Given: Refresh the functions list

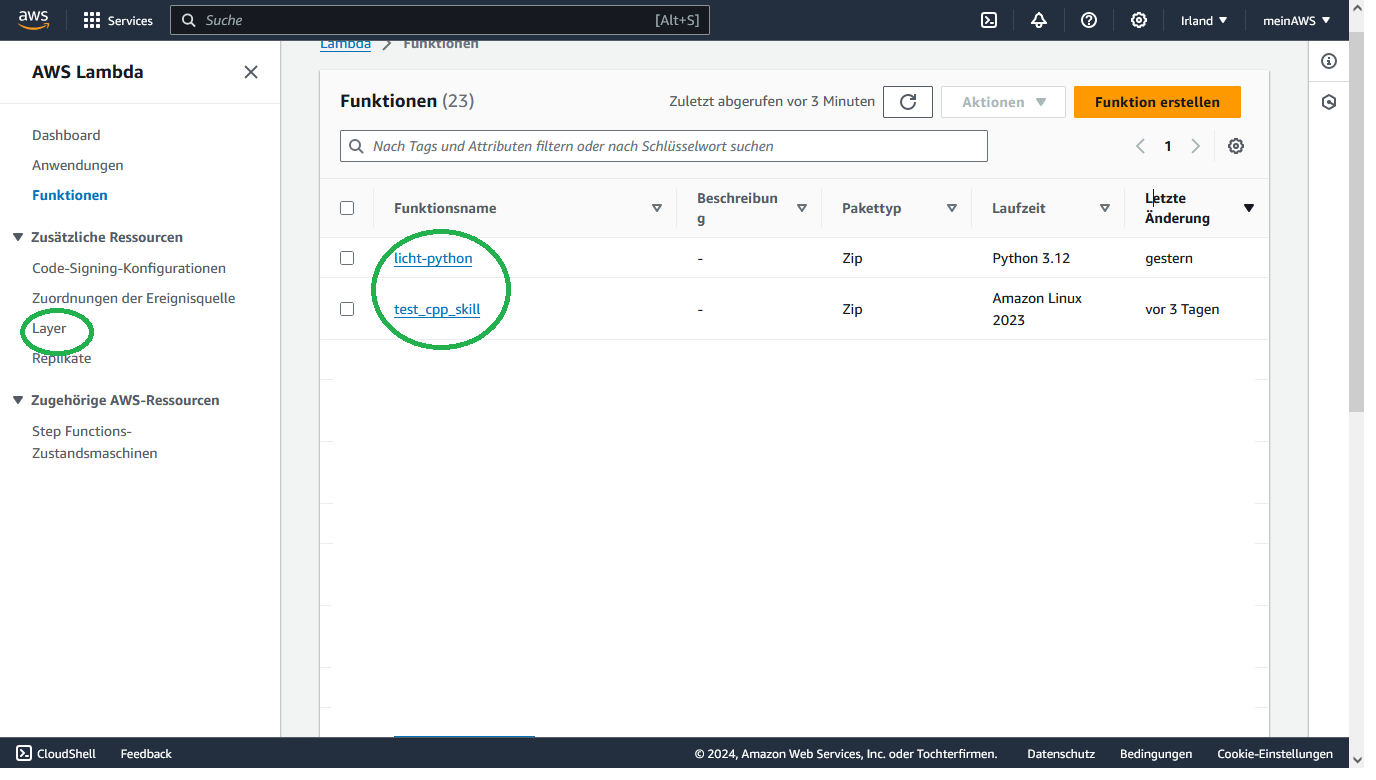Looking at the screenshot, I should coord(908,102).
